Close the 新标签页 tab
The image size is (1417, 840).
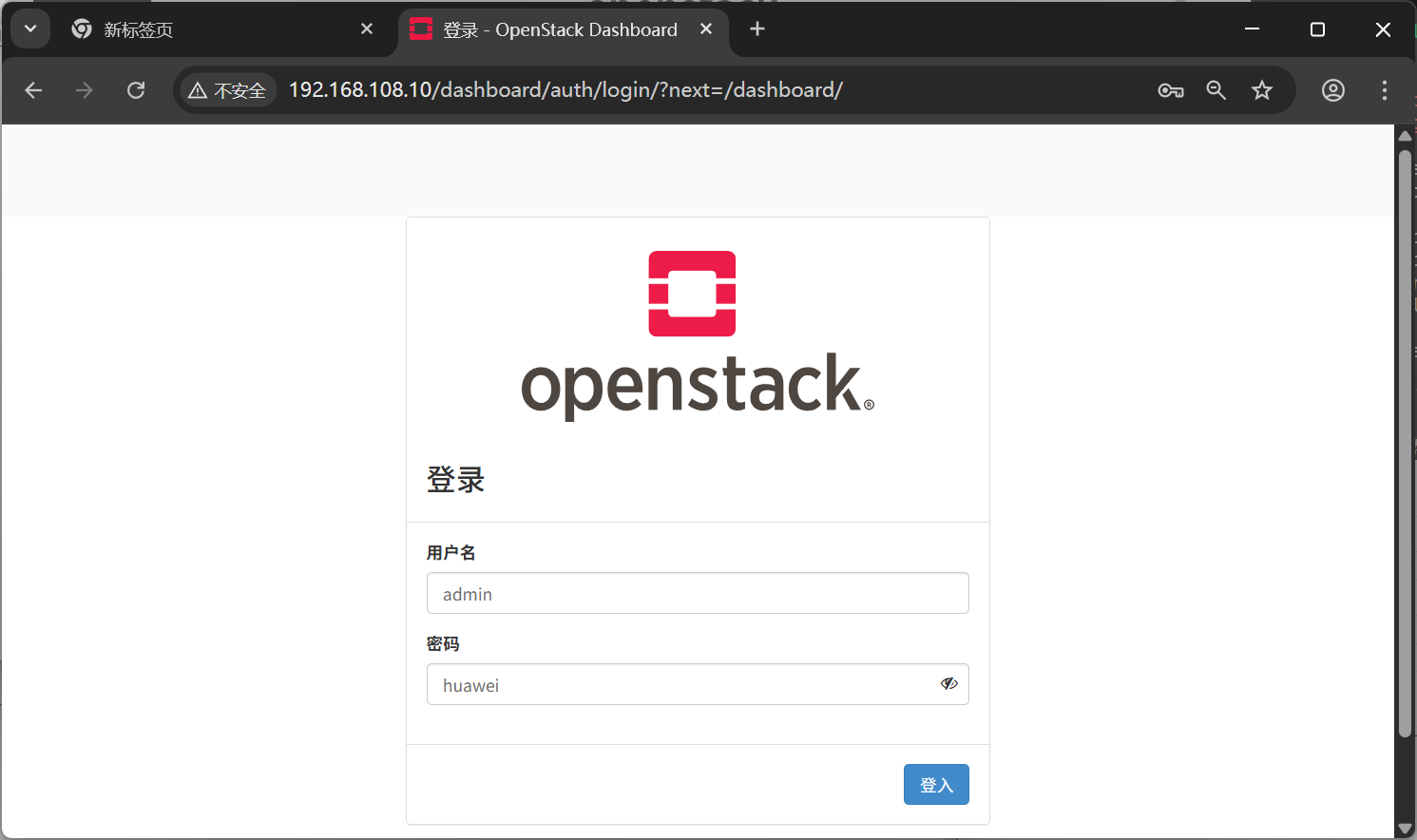tap(367, 29)
